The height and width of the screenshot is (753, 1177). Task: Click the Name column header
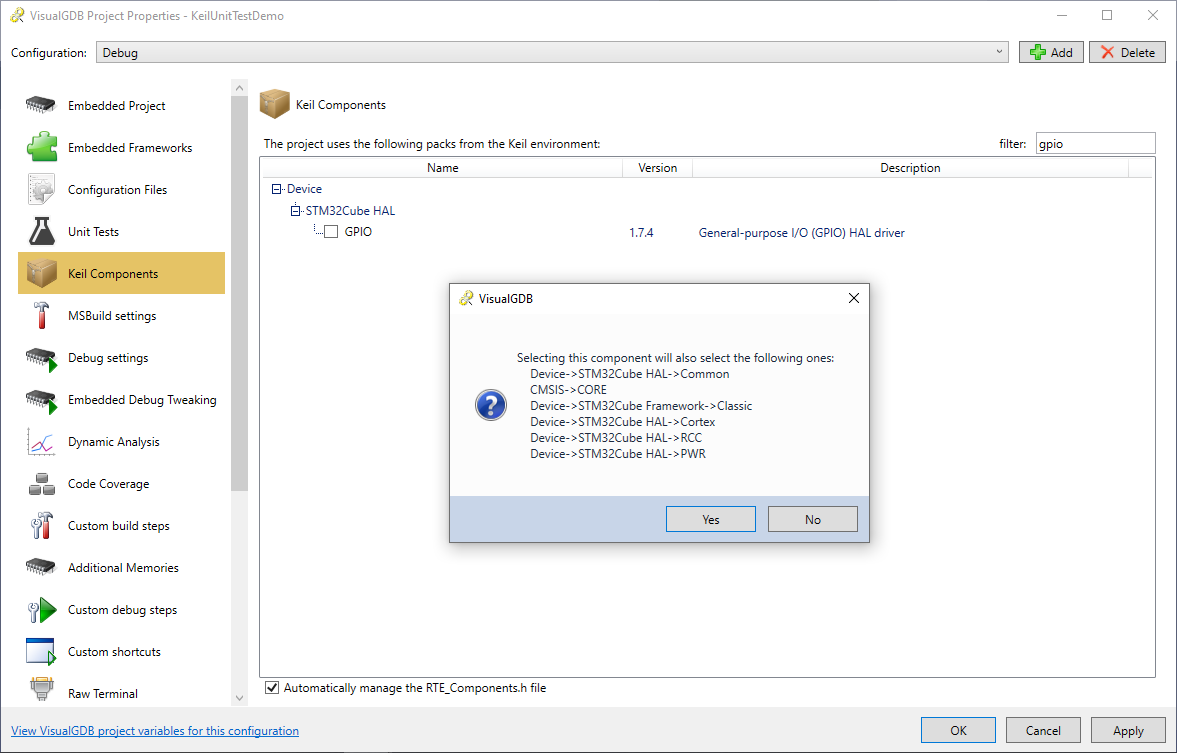442,167
